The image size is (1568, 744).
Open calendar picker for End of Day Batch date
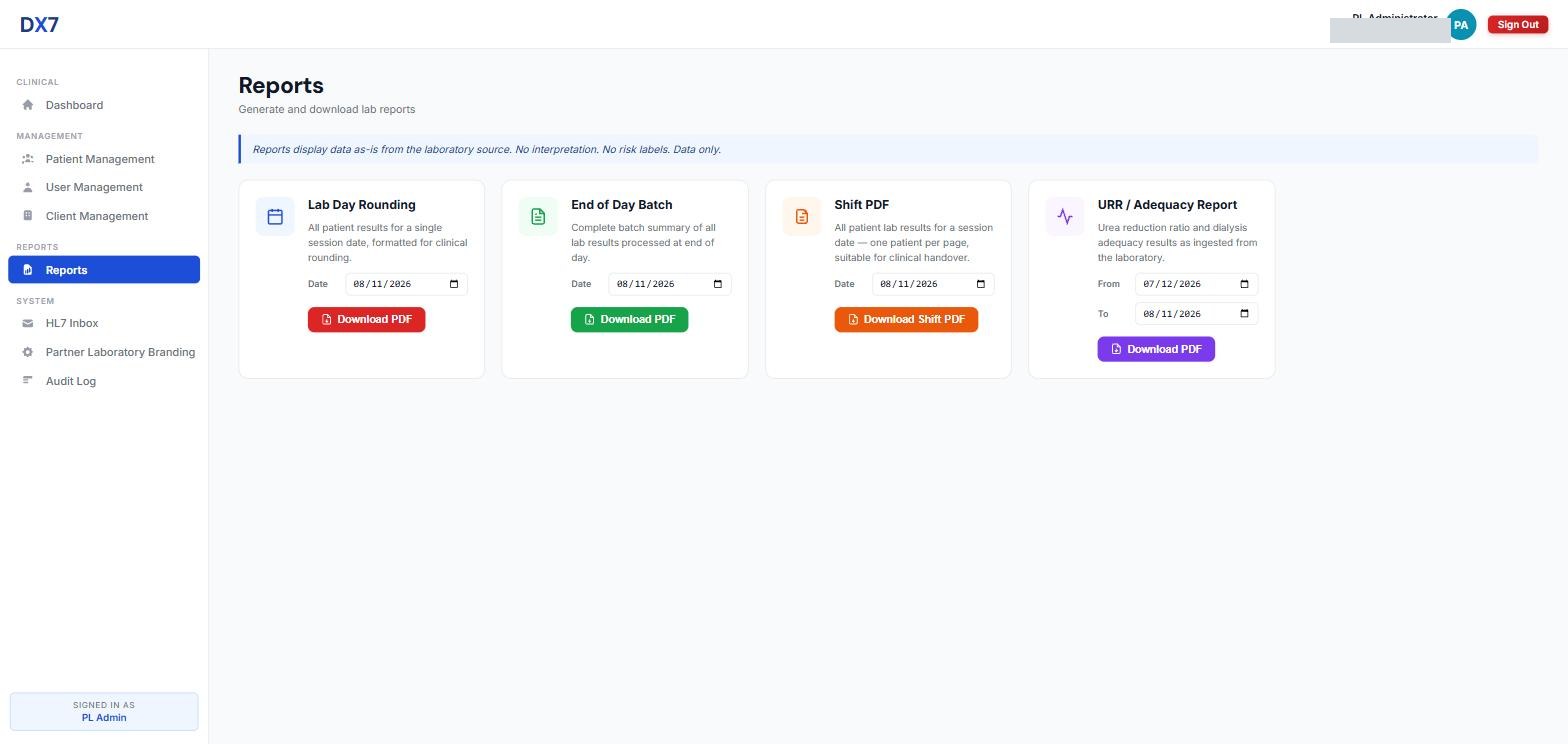click(717, 284)
